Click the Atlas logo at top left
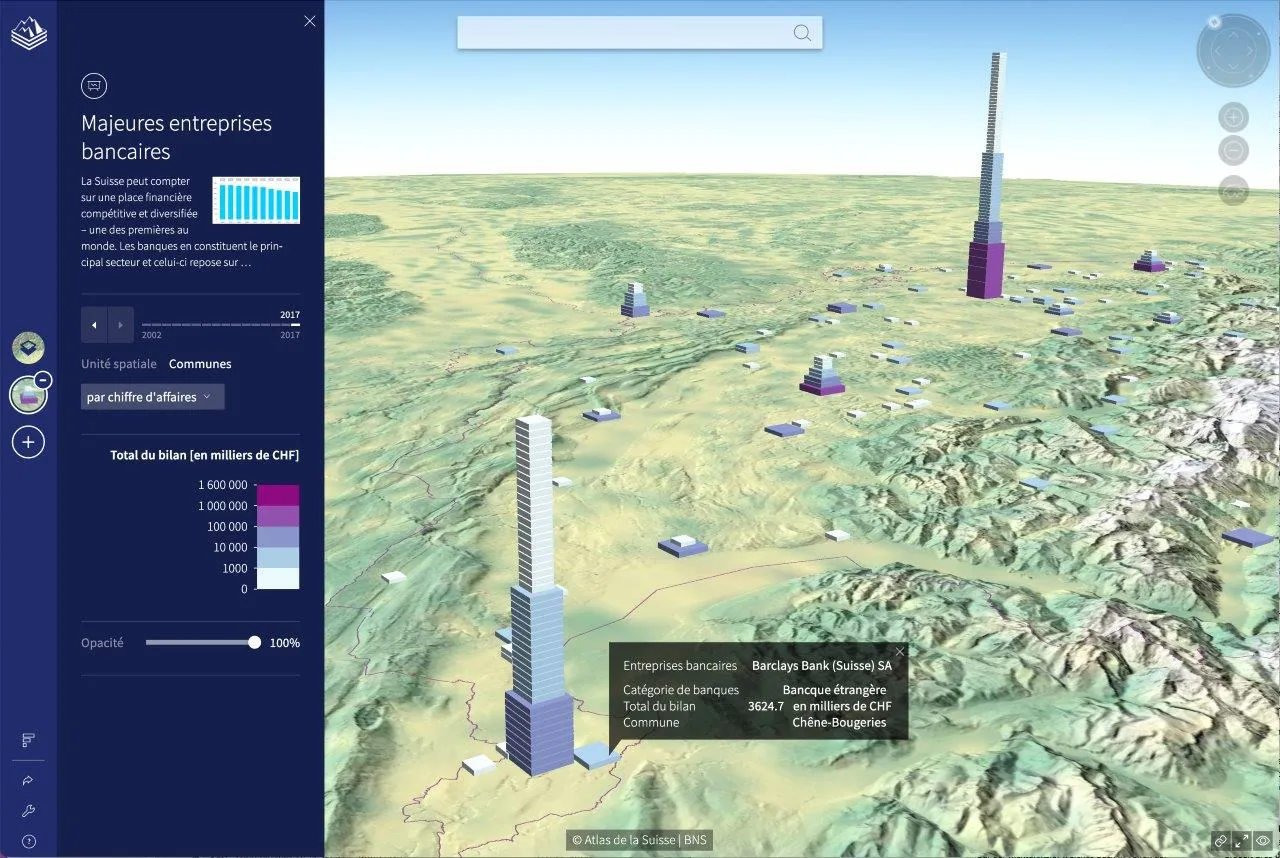 click(x=28, y=31)
